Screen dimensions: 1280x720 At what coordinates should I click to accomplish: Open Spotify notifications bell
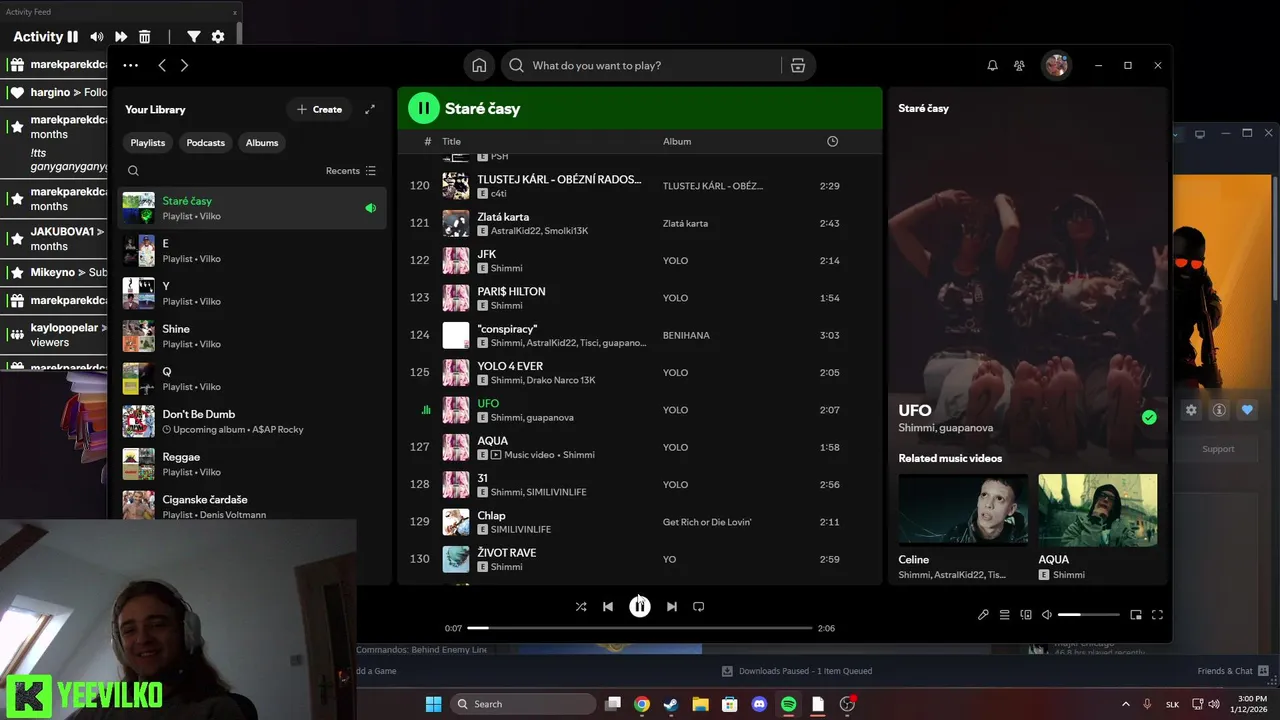[x=992, y=65]
